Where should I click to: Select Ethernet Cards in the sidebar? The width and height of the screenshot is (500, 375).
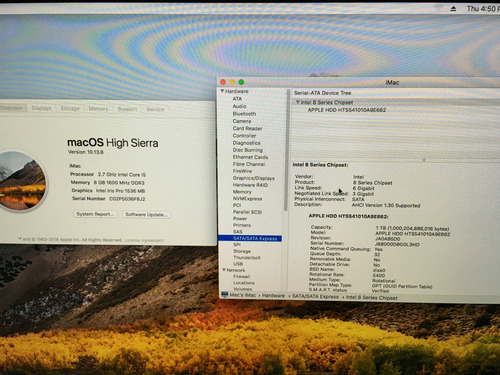pyautogui.click(x=250, y=157)
